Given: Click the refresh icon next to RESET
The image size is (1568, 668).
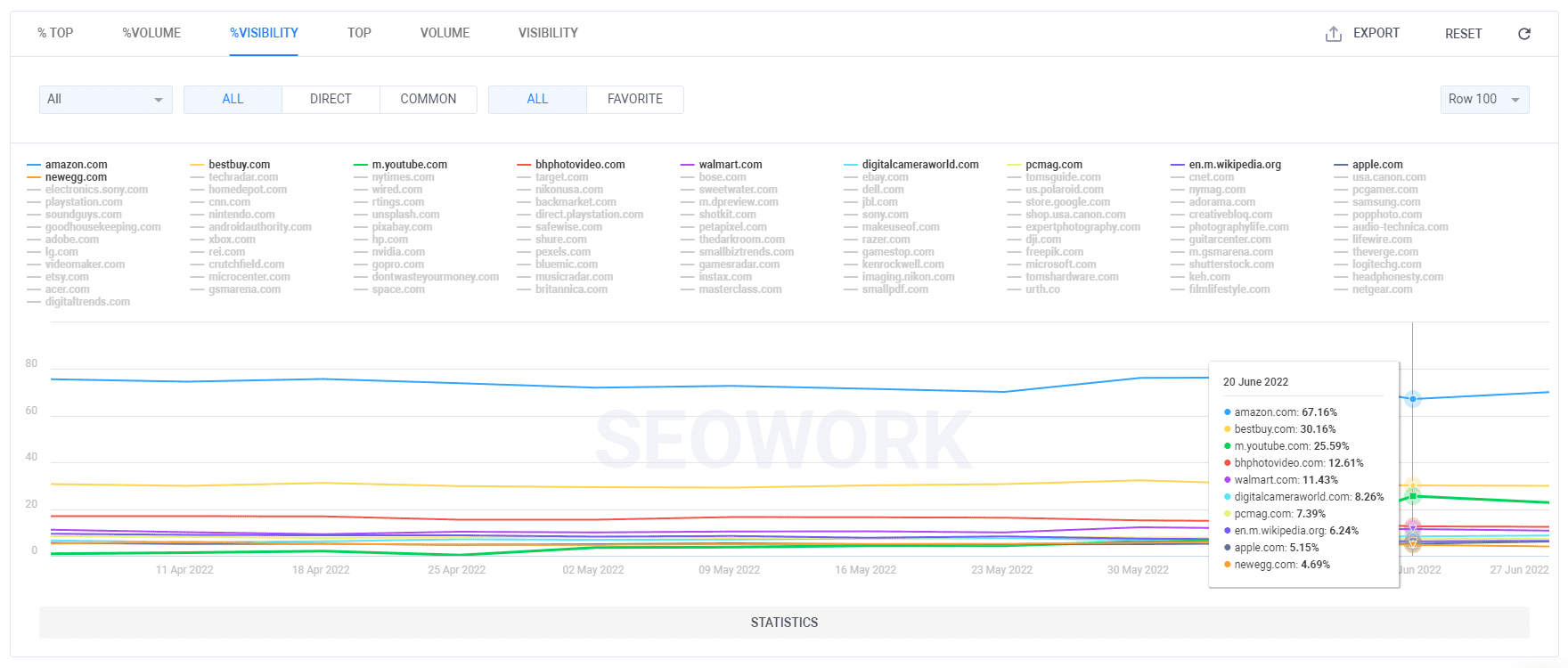Looking at the screenshot, I should pos(1524,34).
